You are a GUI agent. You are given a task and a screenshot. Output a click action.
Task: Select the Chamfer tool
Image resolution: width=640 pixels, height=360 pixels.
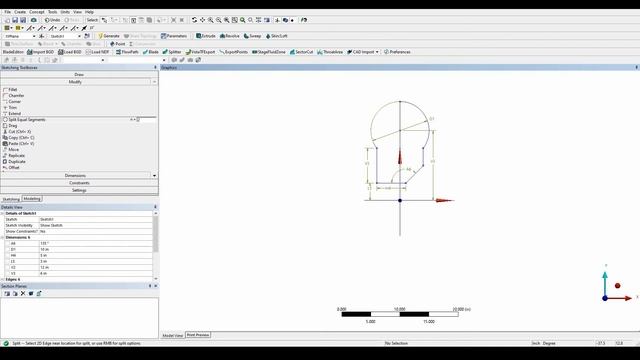tap(13, 96)
